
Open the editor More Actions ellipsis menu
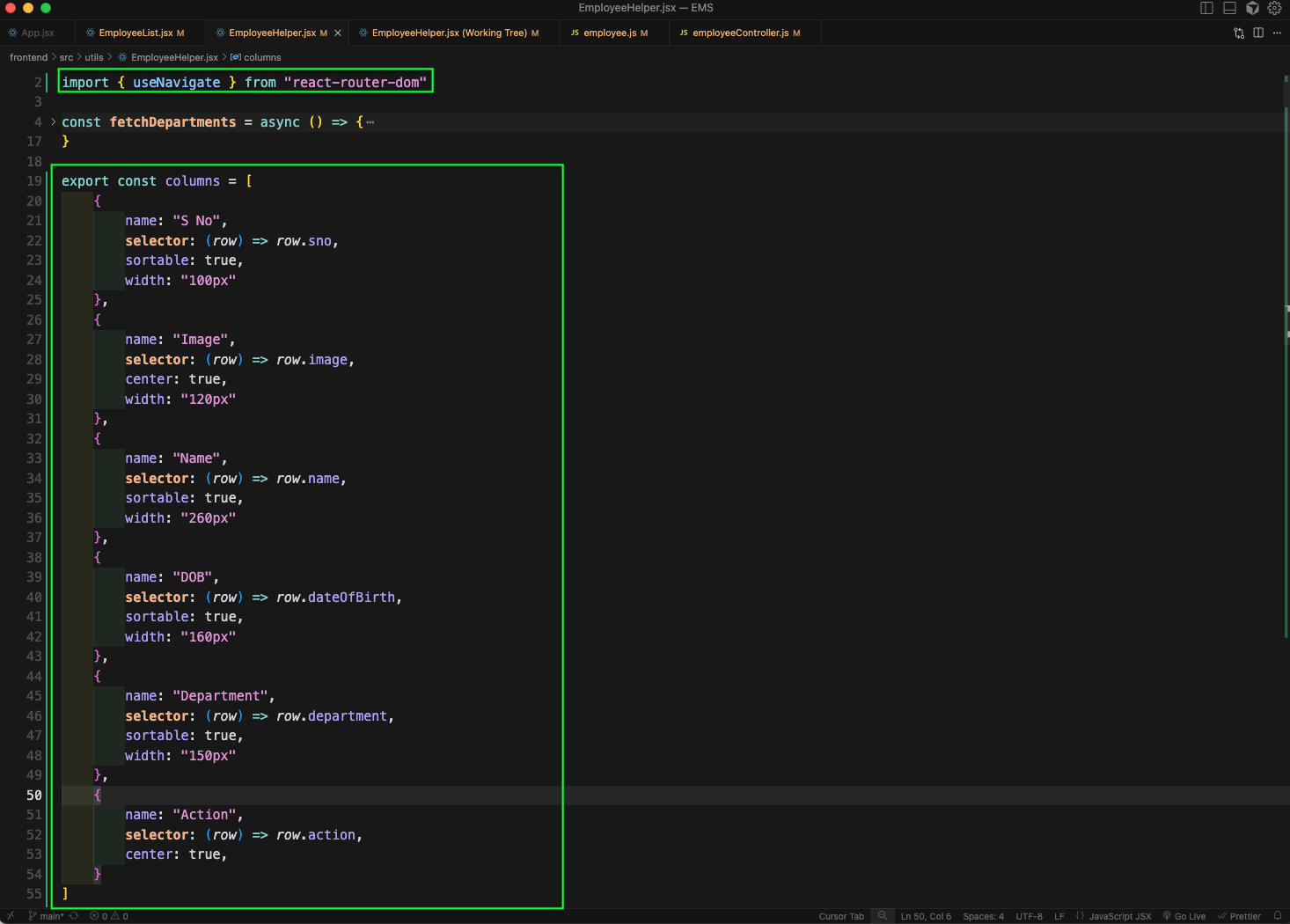[x=1277, y=33]
